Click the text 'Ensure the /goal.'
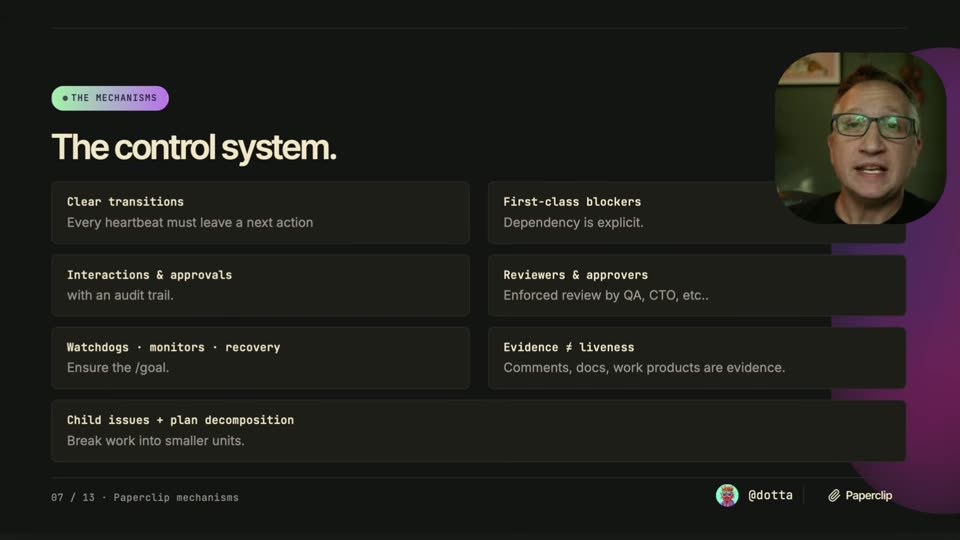The height and width of the screenshot is (540, 960). pos(118,367)
